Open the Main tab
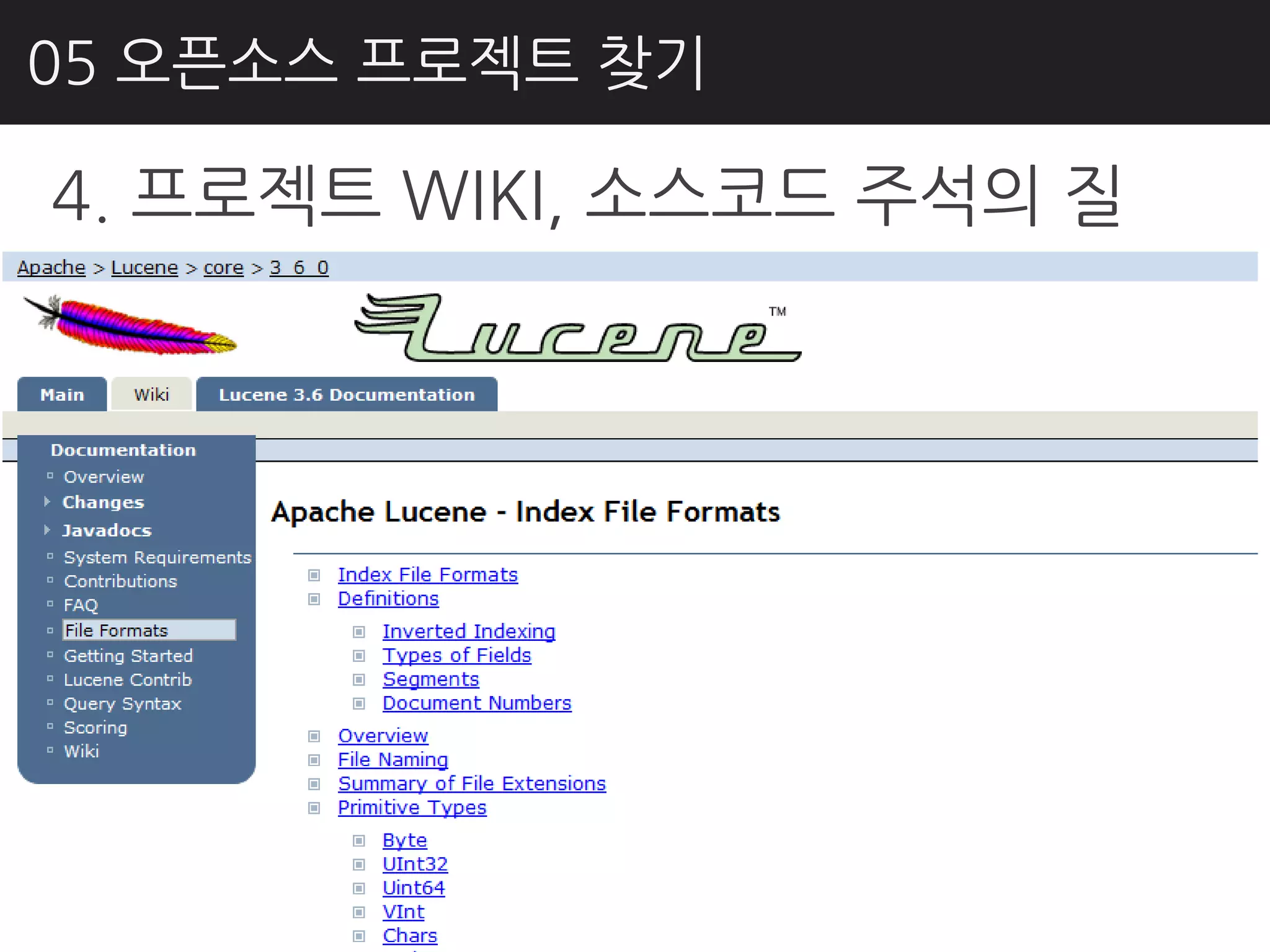 [62, 395]
